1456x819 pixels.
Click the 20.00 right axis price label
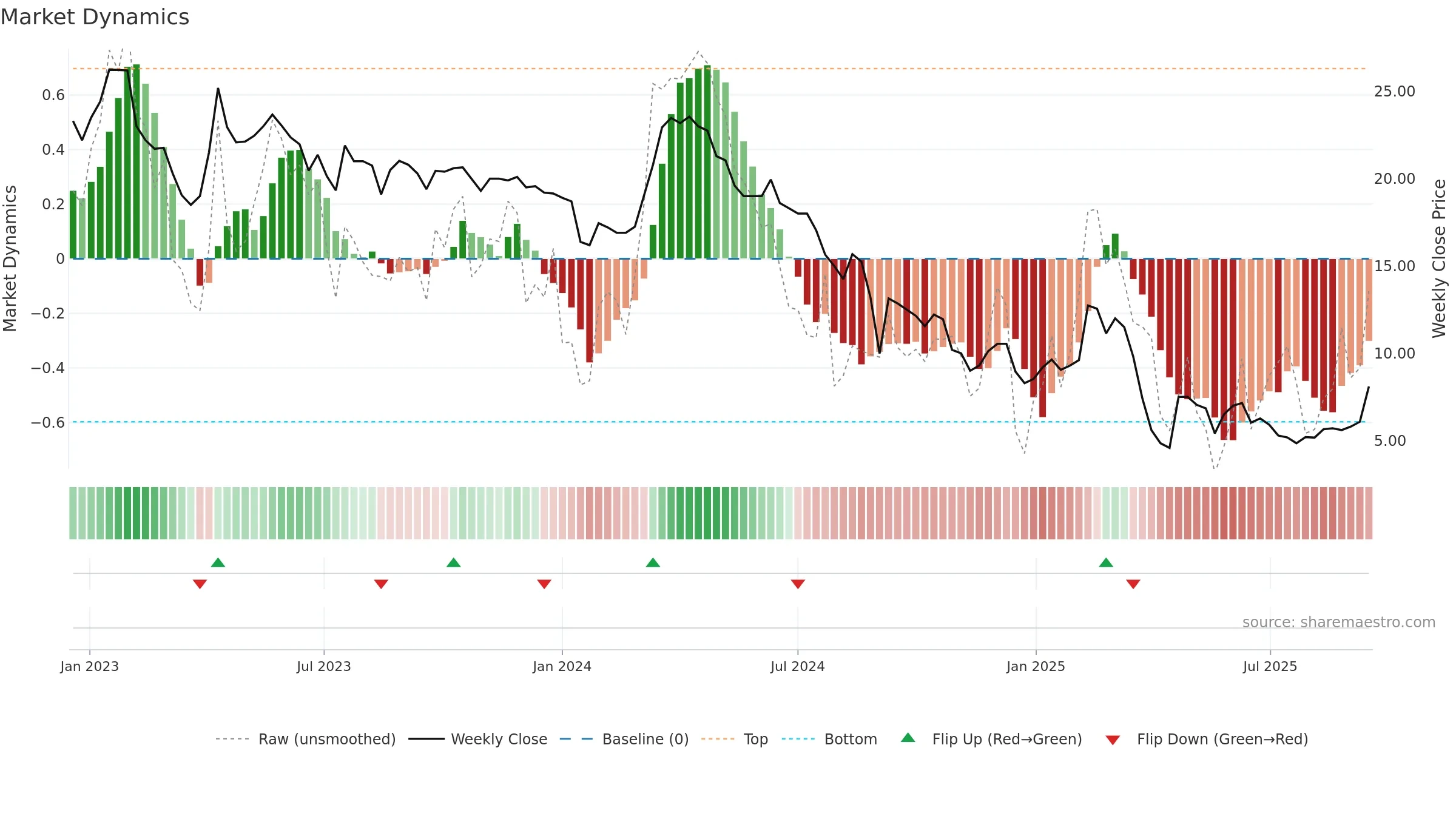click(1395, 179)
